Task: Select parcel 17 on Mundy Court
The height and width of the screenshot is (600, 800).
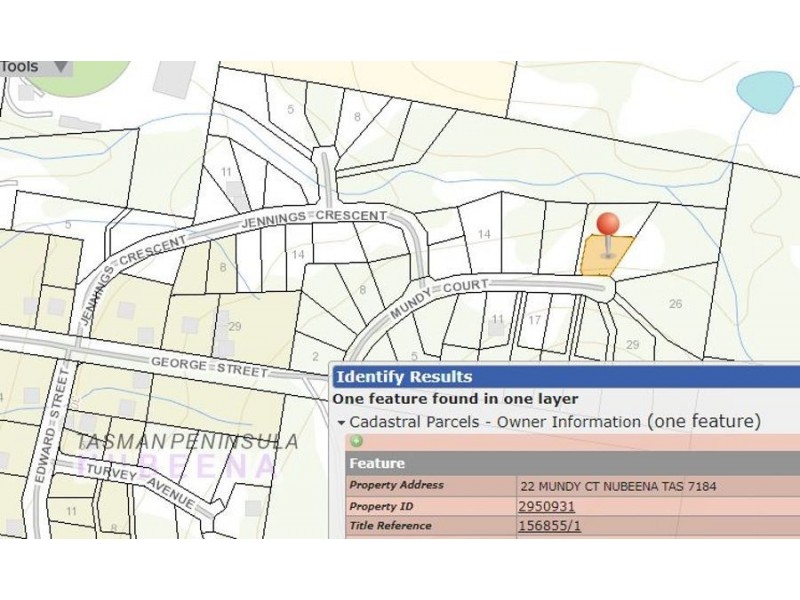Action: [534, 320]
